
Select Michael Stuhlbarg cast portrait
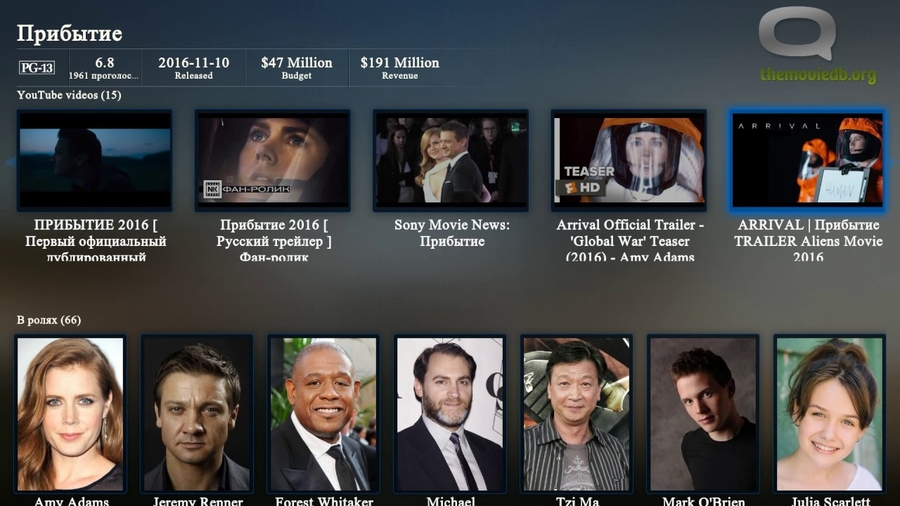[x=450, y=414]
